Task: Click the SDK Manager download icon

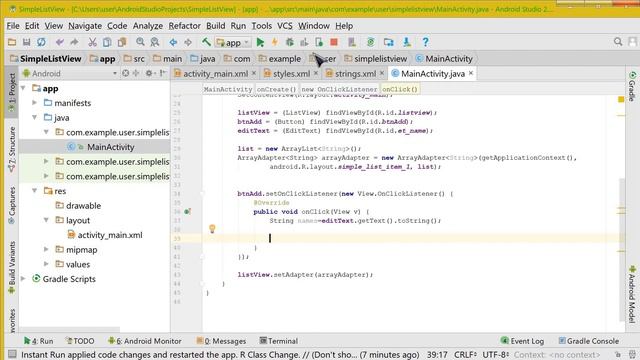Action: 407,42
